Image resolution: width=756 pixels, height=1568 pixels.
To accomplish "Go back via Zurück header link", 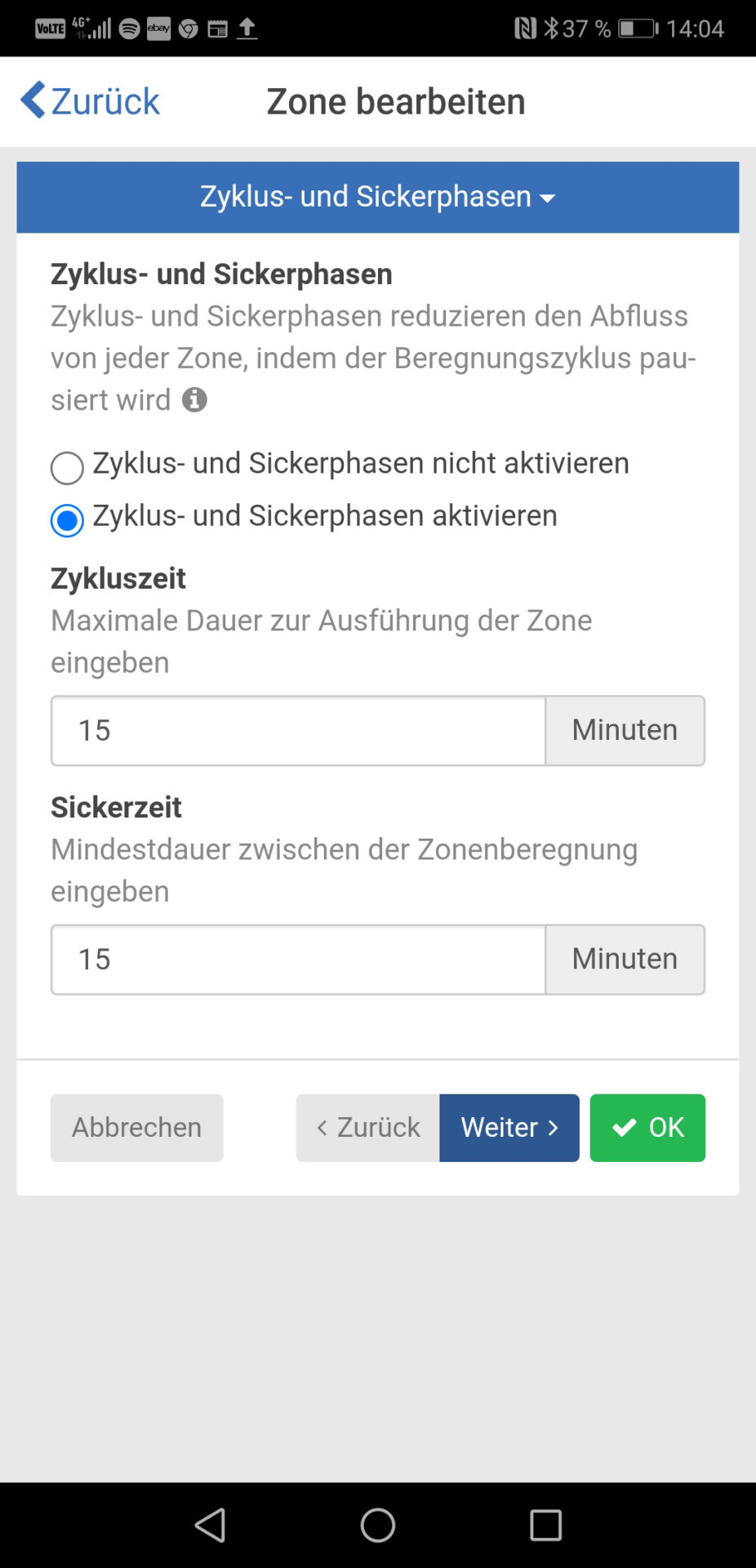I will (90, 101).
